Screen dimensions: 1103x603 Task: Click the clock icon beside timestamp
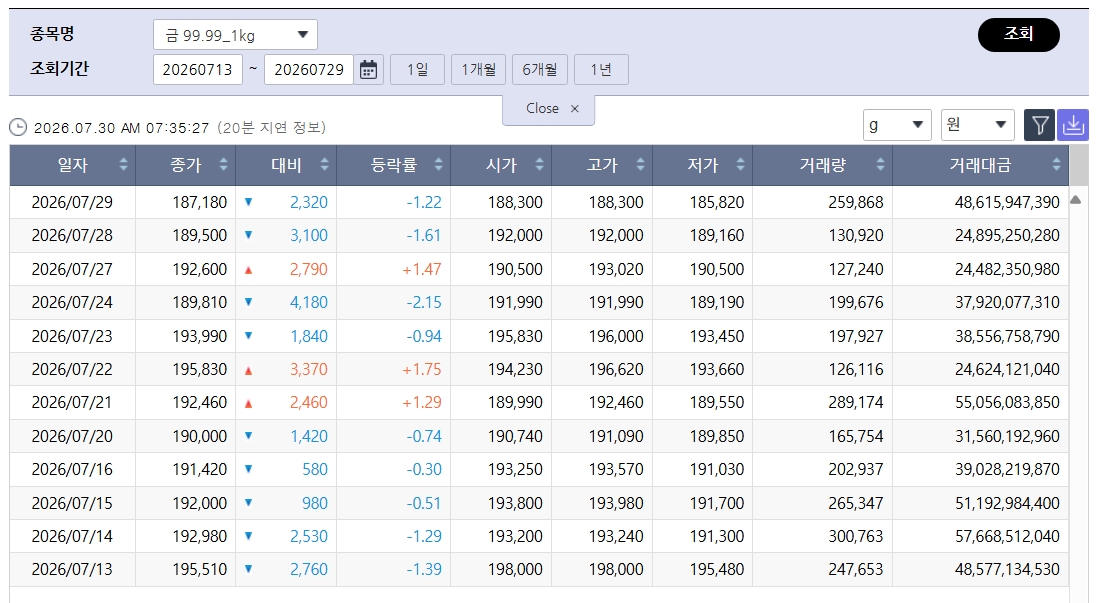[x=18, y=127]
